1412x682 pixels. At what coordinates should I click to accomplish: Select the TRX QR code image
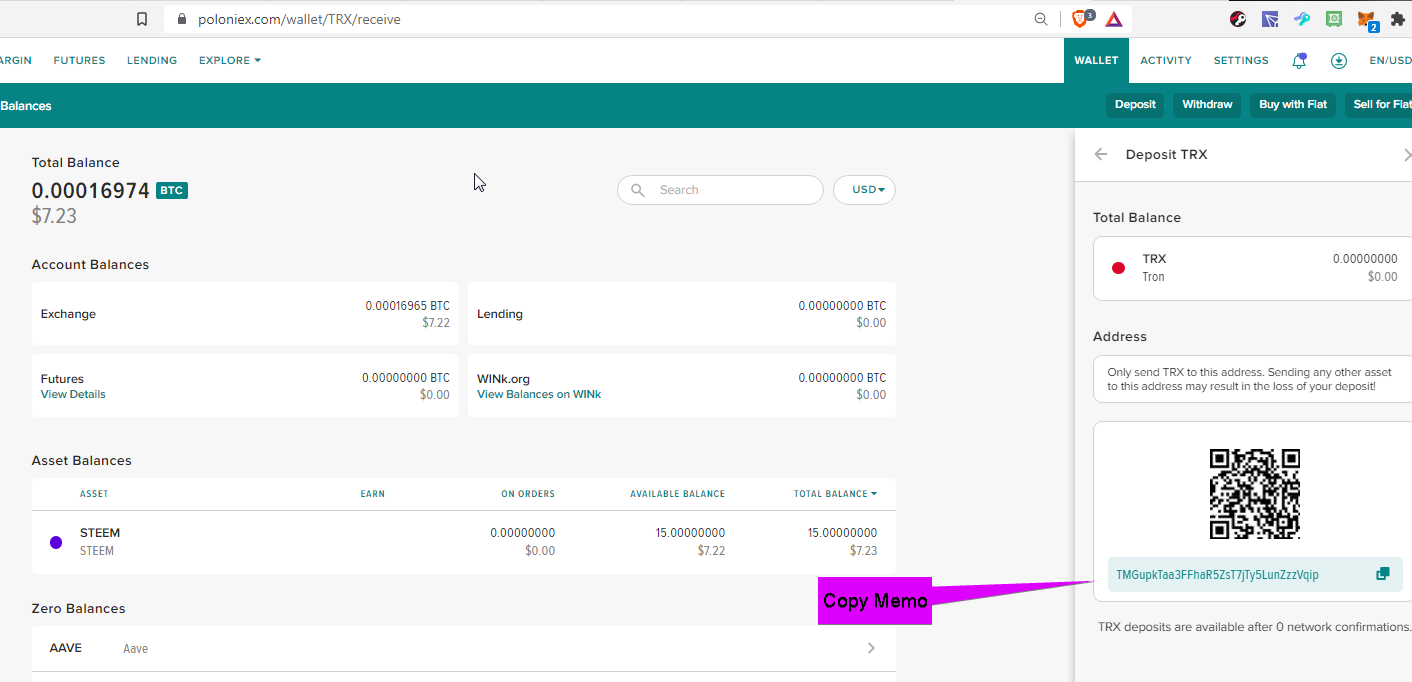pyautogui.click(x=1255, y=494)
